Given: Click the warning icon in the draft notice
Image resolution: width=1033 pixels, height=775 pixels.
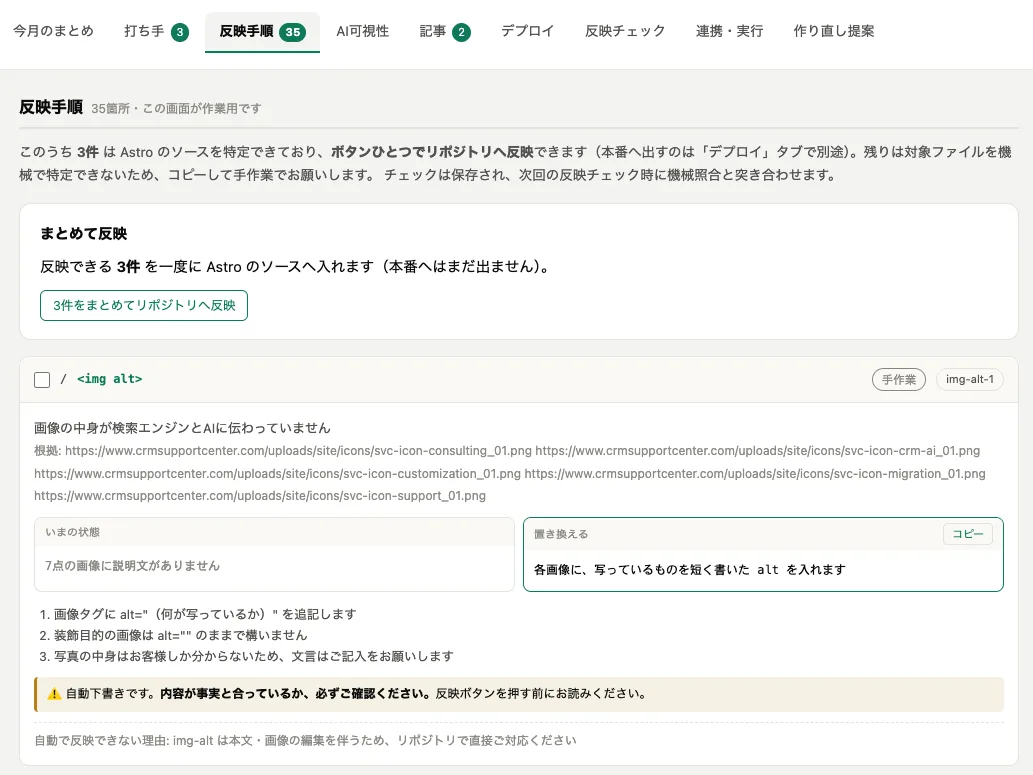Looking at the screenshot, I should coord(54,694).
